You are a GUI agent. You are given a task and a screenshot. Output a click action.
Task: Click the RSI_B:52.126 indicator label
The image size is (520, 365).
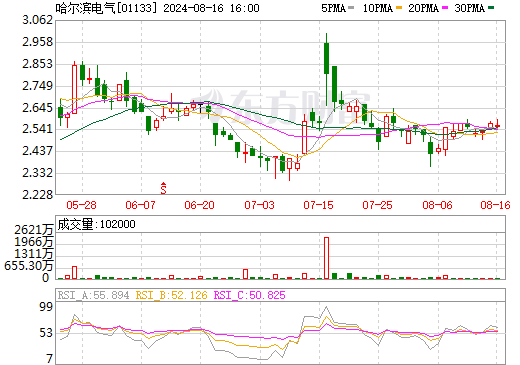coord(172,295)
